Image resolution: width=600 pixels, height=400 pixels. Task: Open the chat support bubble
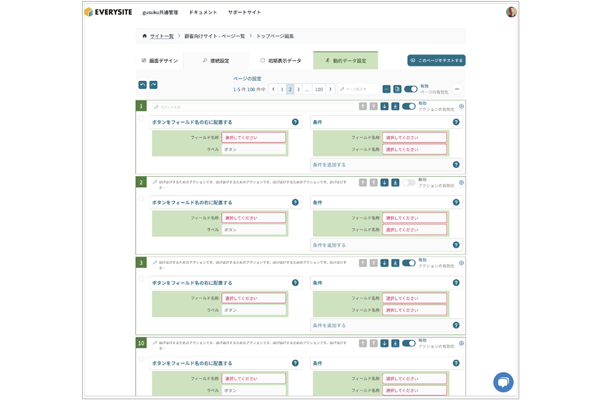503,382
